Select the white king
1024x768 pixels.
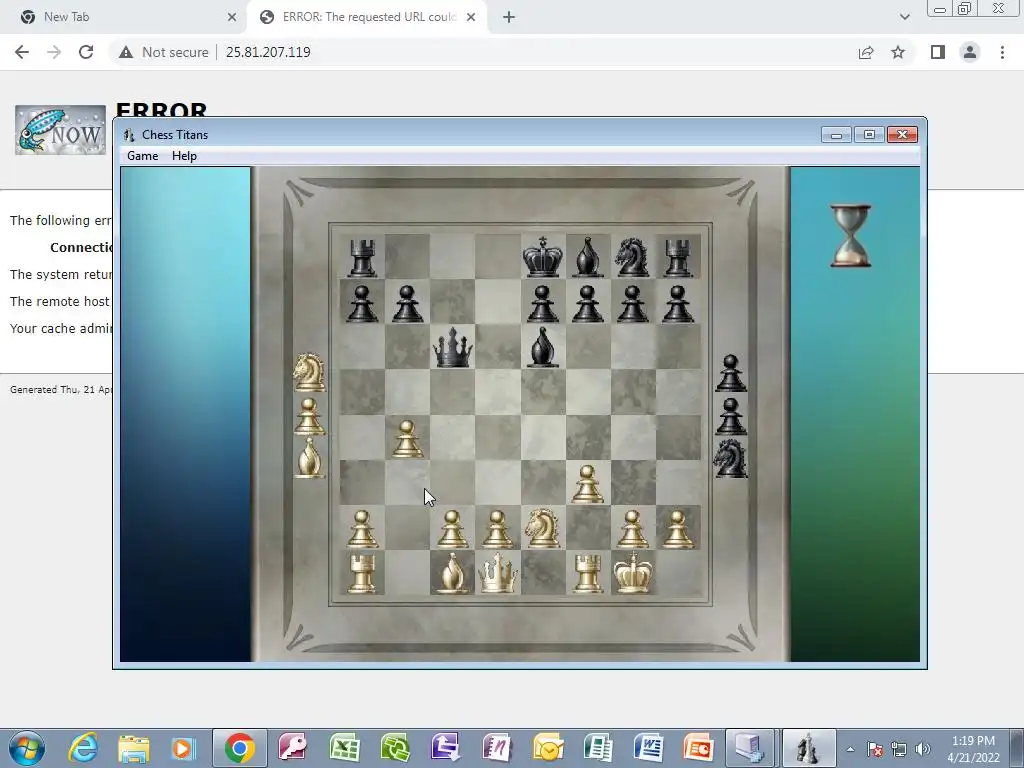tap(633, 573)
